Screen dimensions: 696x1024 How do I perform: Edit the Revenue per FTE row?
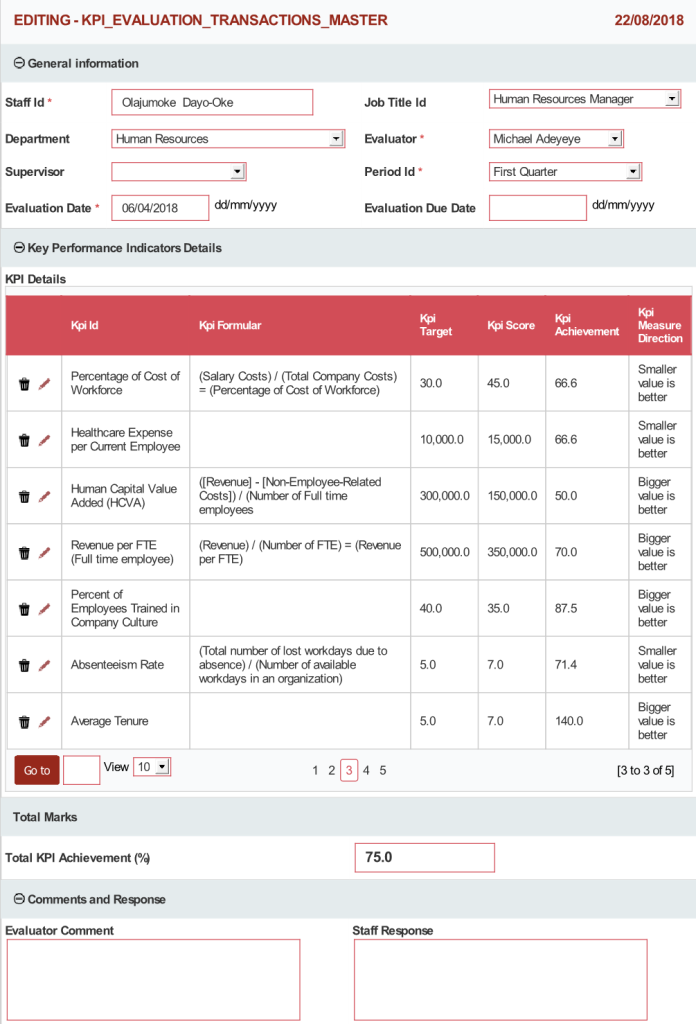click(x=44, y=553)
